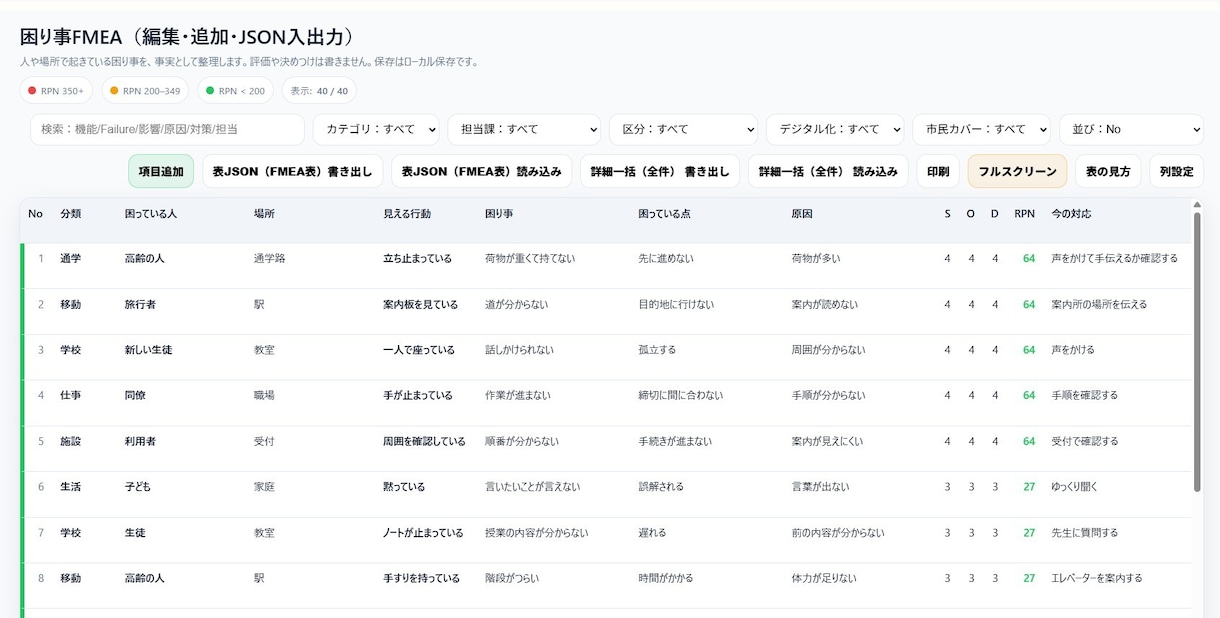This screenshot has height=618, width=1220.
Task: Click 案内が見えにくい cell
Action: (827, 441)
